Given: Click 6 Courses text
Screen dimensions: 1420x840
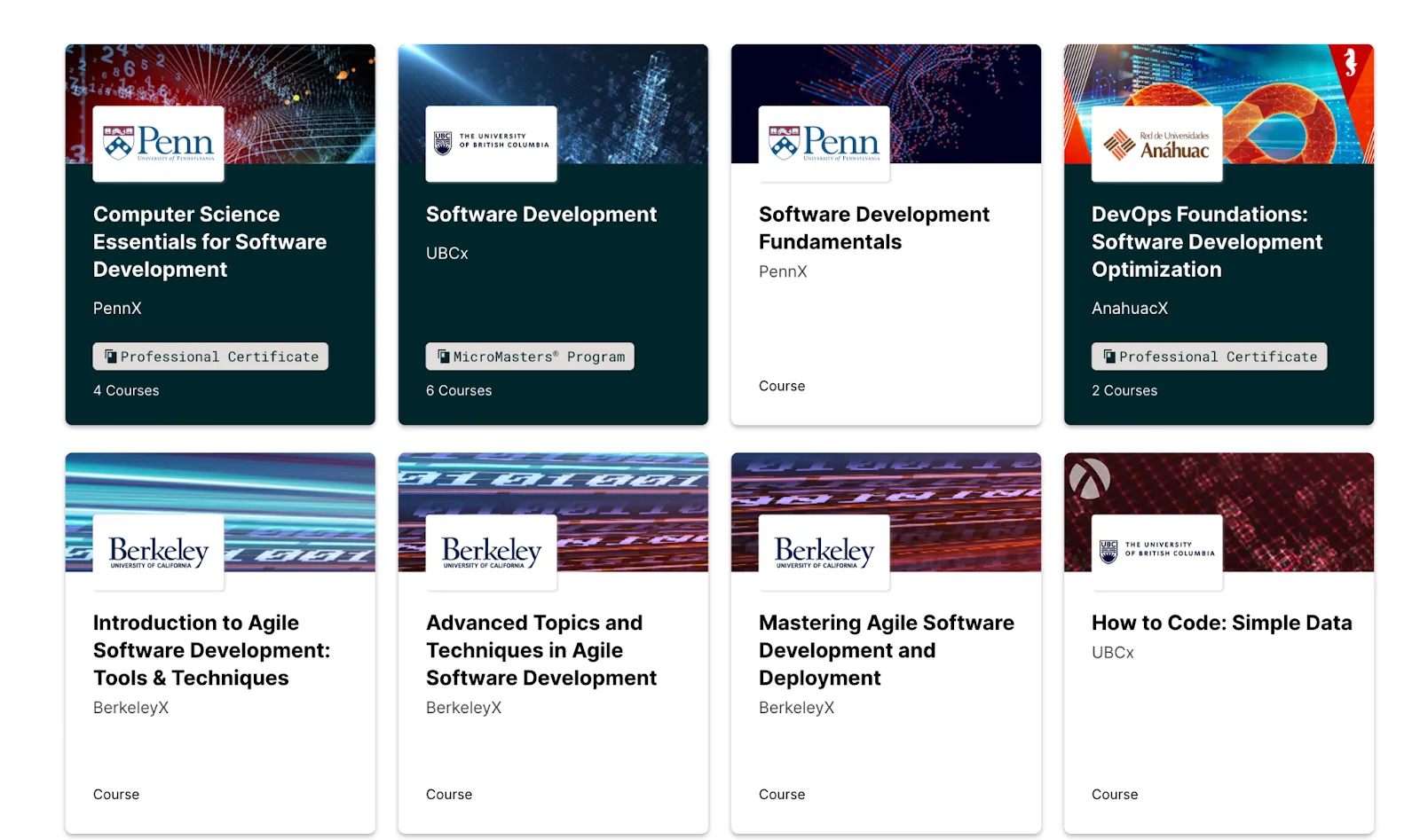Looking at the screenshot, I should pyautogui.click(x=459, y=391).
